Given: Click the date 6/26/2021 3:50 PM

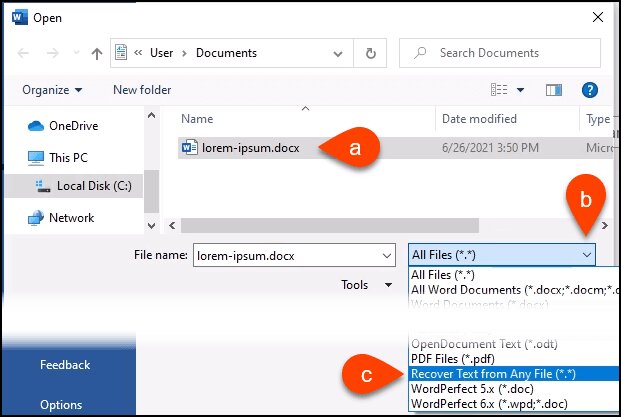Looking at the screenshot, I should tap(490, 148).
